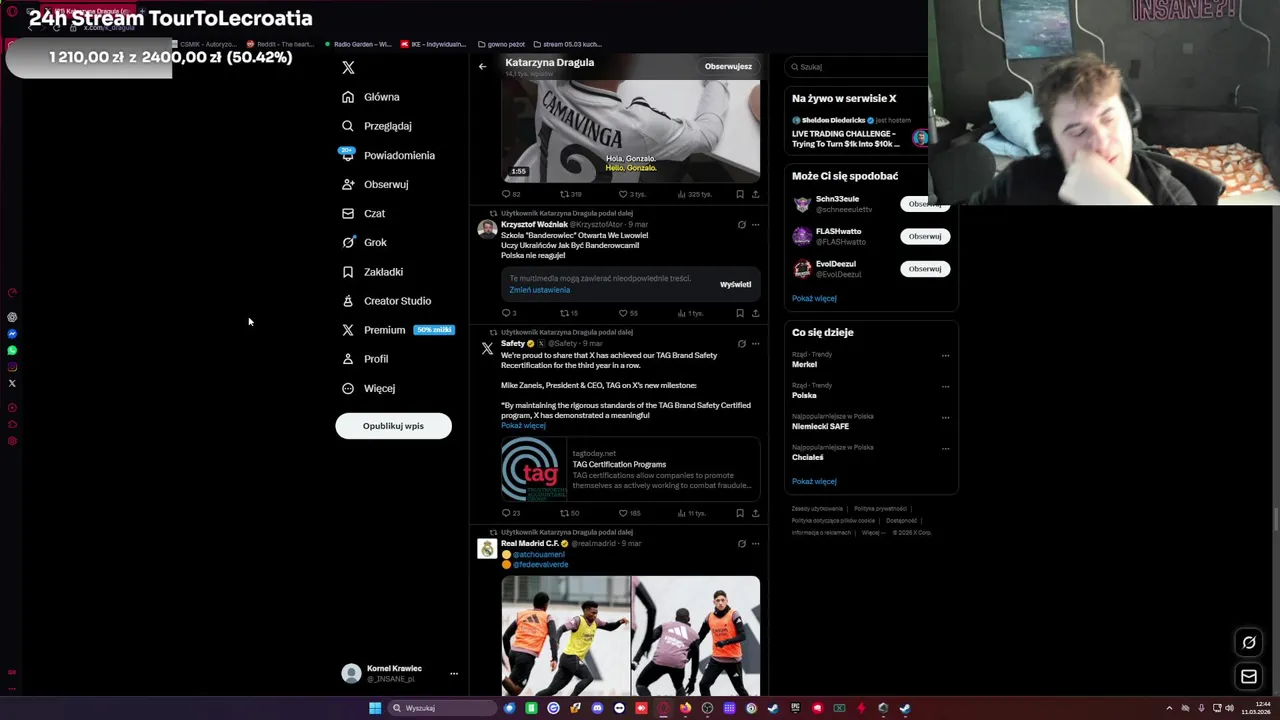Open more options on Safety post
The image size is (1280, 720).
click(x=755, y=344)
